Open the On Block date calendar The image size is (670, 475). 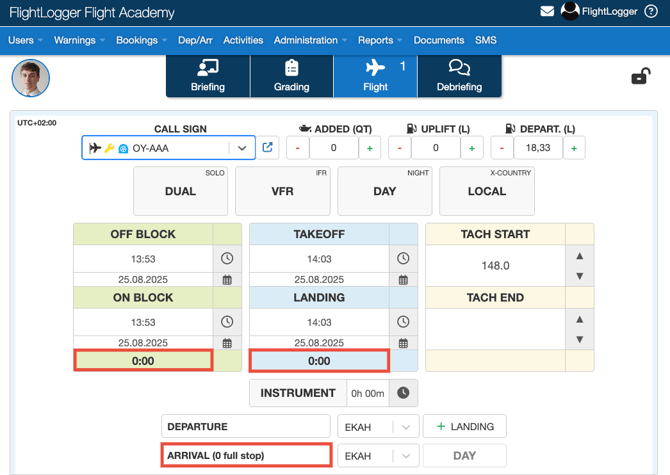point(227,343)
